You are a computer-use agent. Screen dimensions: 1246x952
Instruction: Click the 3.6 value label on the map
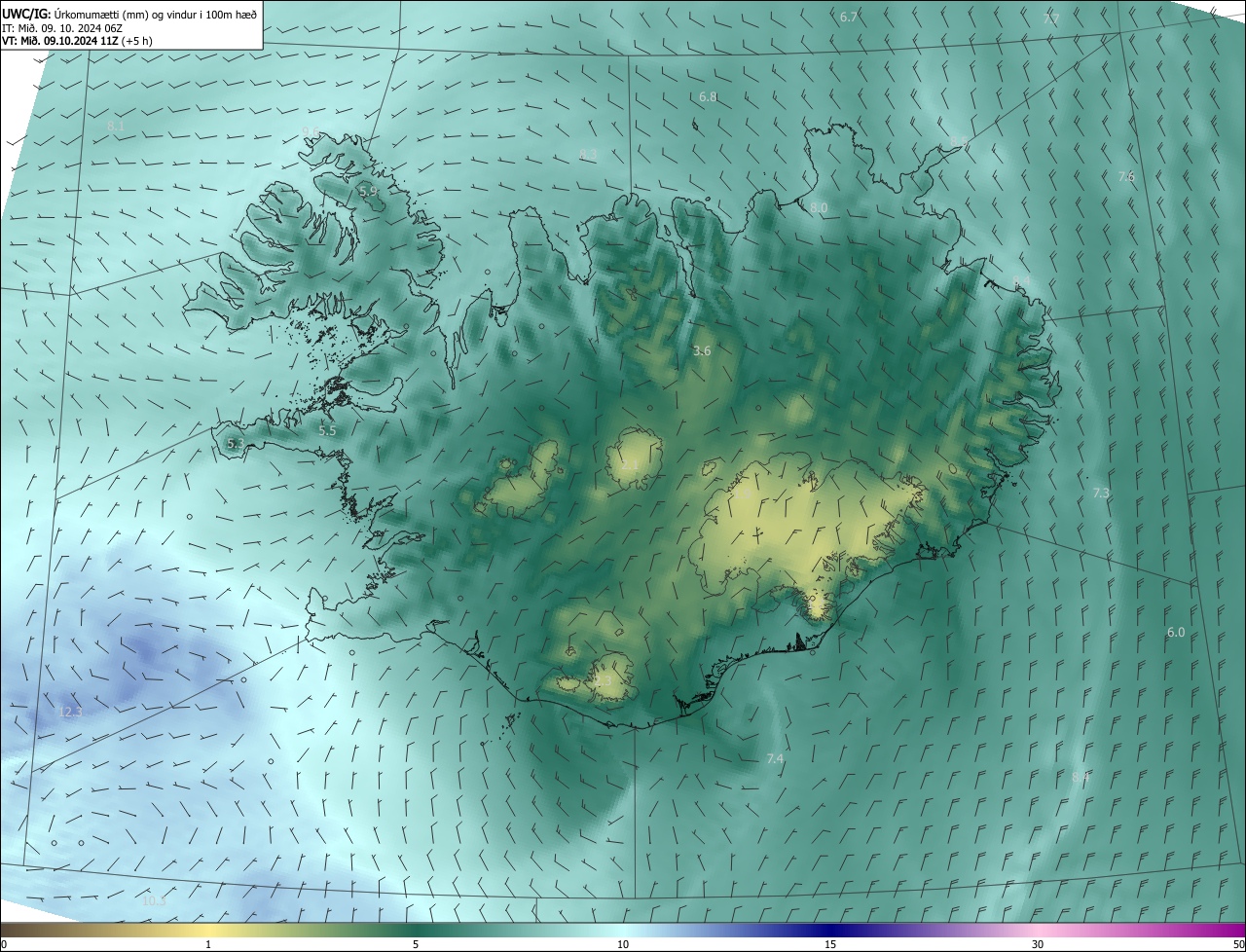click(x=701, y=350)
